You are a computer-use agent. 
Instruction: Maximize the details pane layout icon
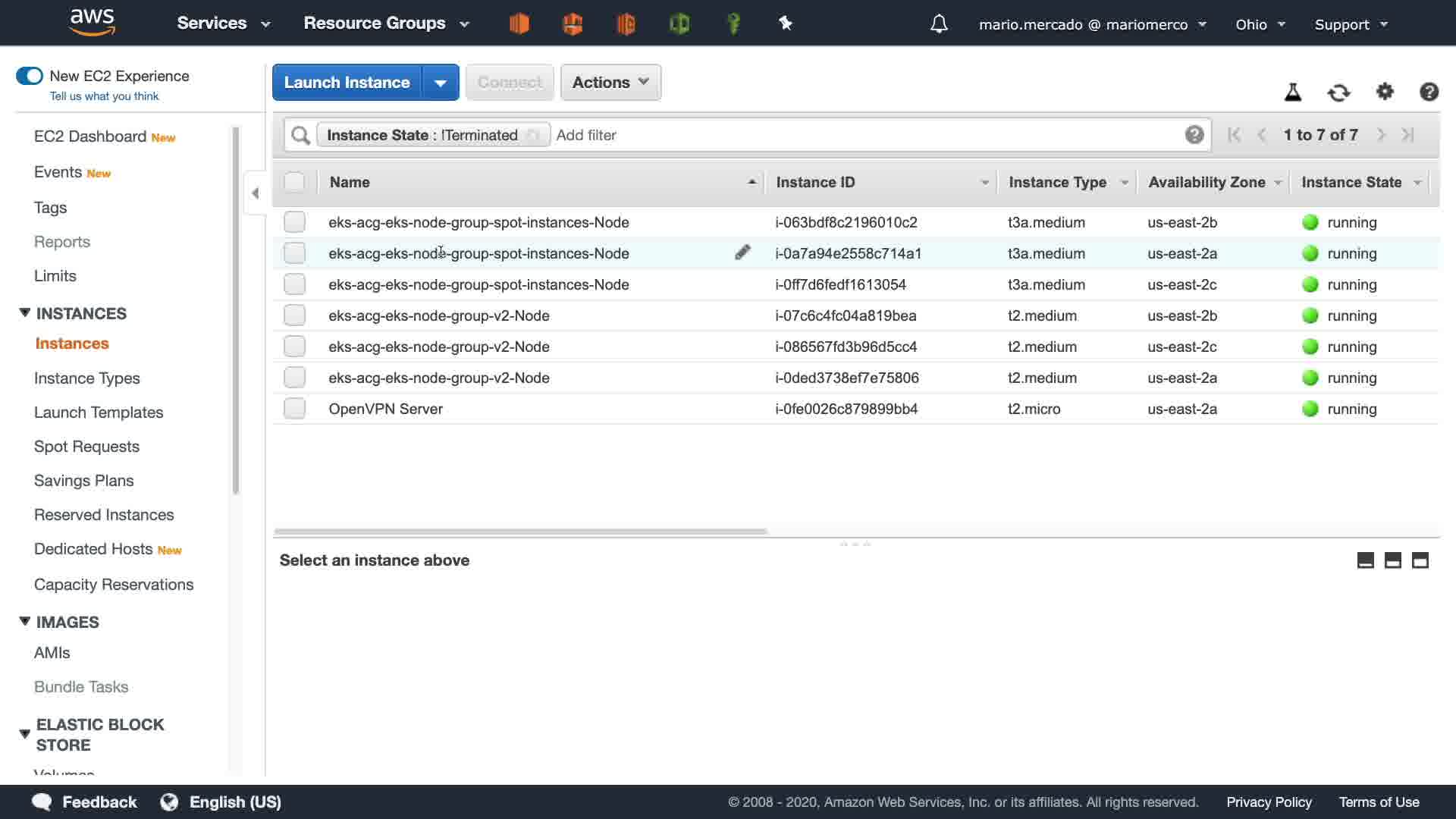click(1420, 560)
